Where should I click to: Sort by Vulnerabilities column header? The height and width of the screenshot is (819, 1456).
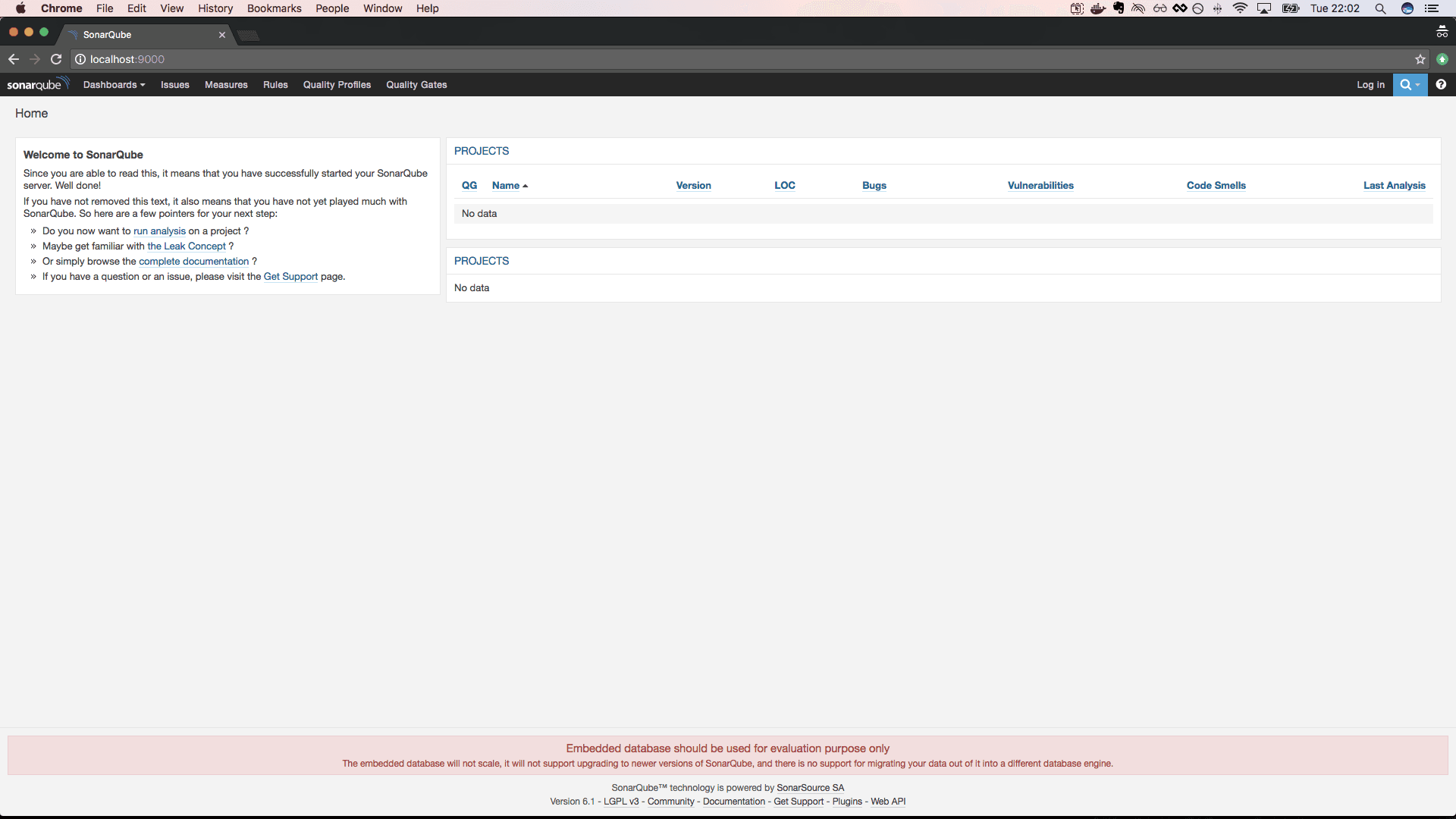pos(1040,186)
